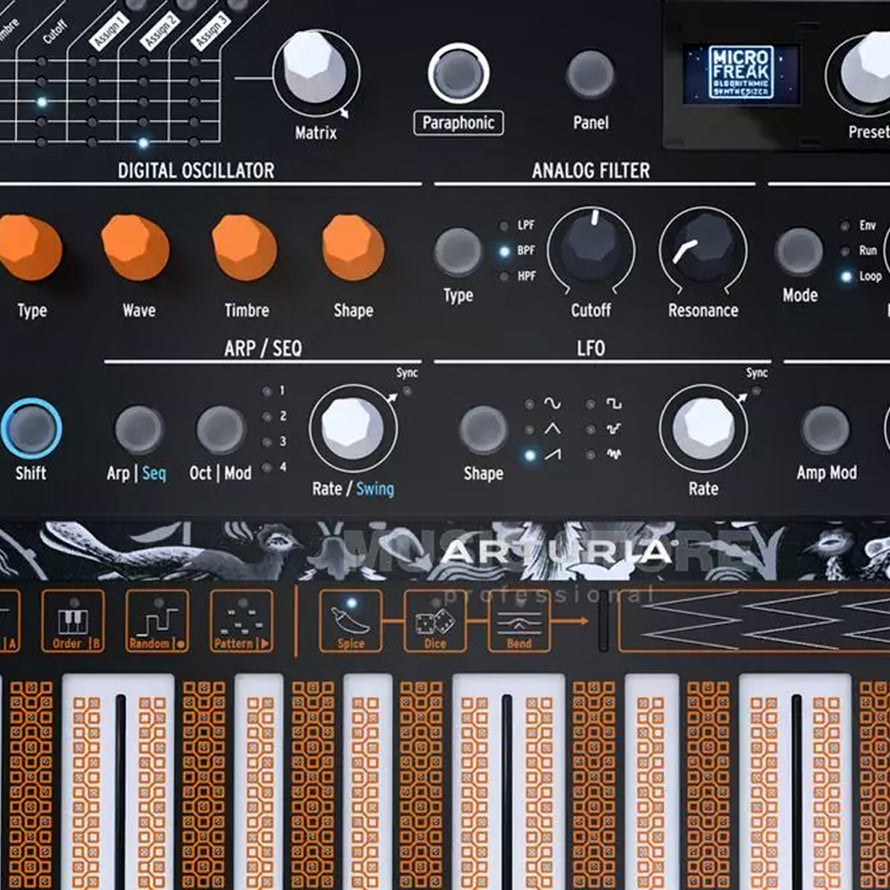Select octave range 3 indicator
This screenshot has width=890, height=890.
coord(267,442)
